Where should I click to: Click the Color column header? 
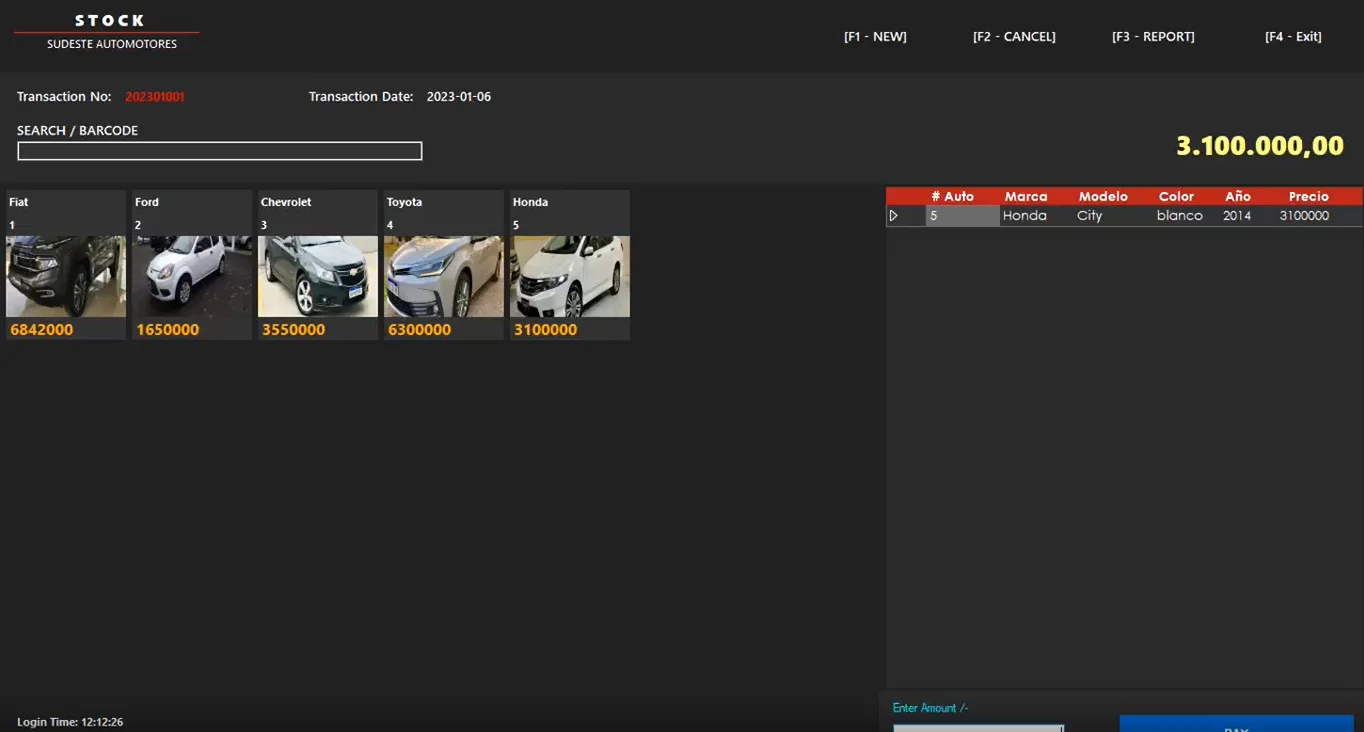click(x=1176, y=197)
